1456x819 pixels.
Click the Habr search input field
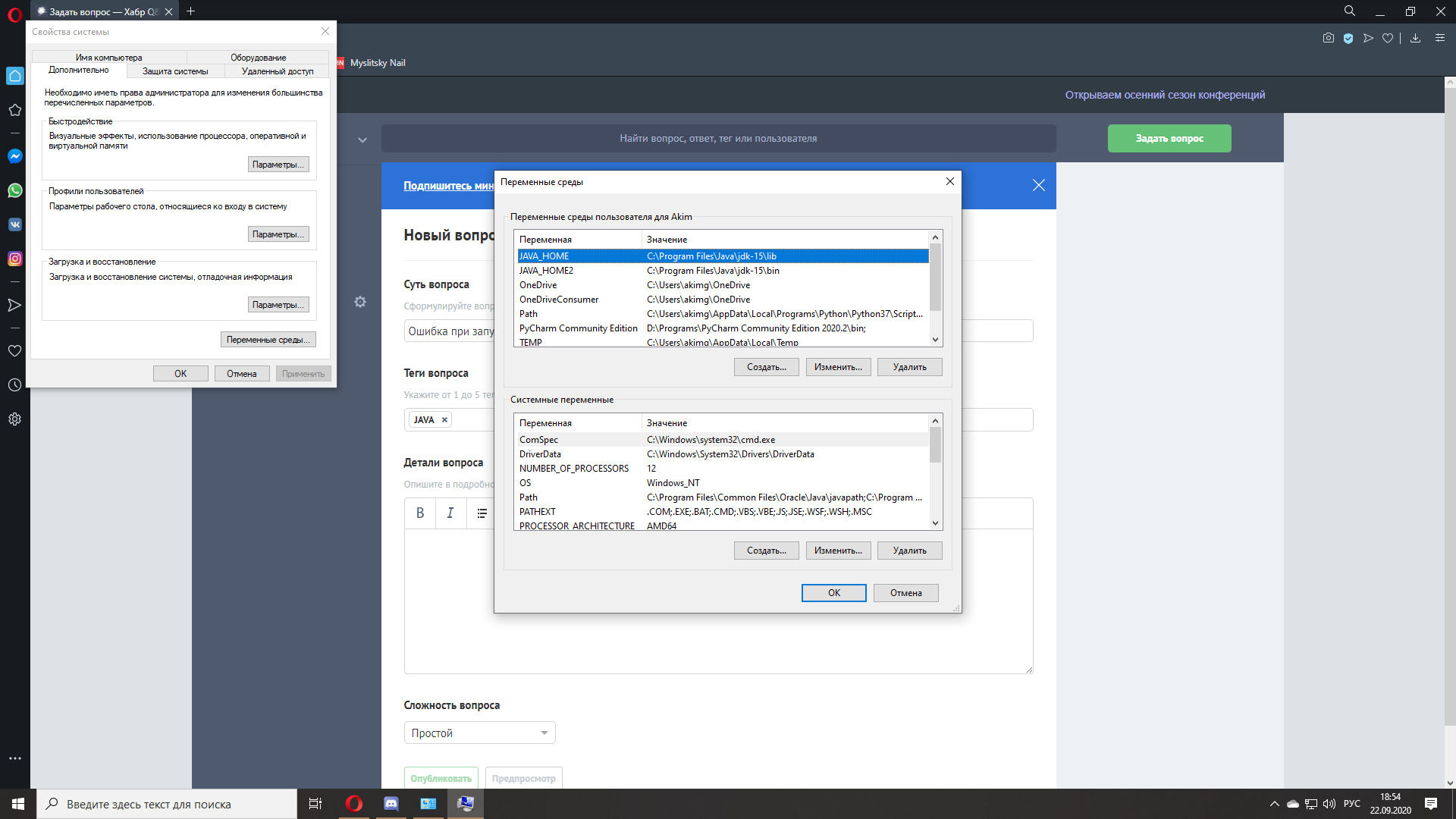coord(718,139)
